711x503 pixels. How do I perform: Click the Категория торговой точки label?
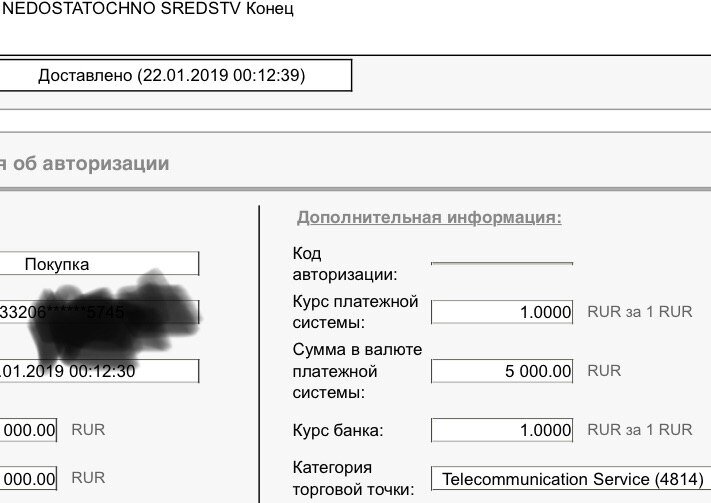[354, 479]
